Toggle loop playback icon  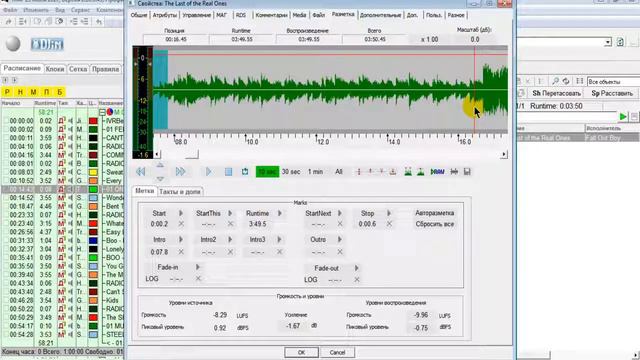tap(245, 171)
